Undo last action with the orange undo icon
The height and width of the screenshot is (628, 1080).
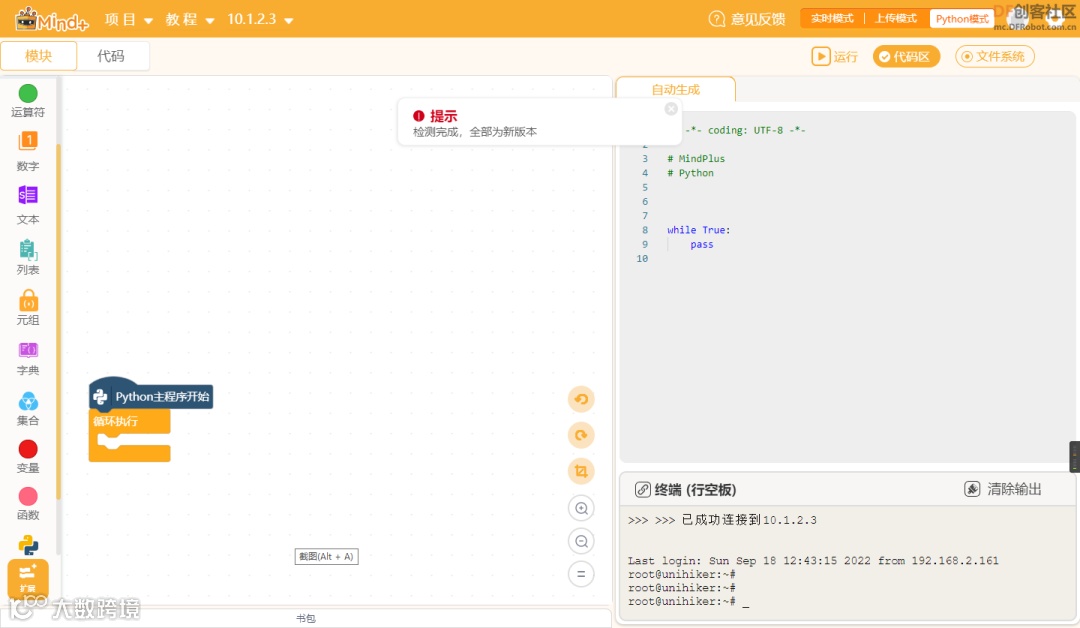click(581, 399)
